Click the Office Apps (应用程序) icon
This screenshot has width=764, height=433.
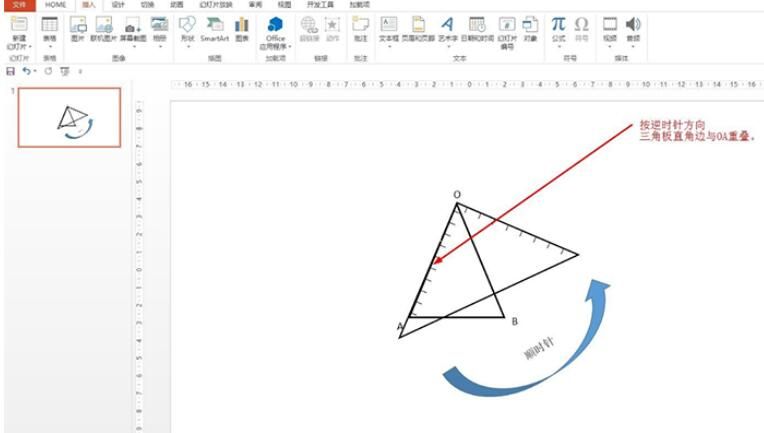point(275,24)
